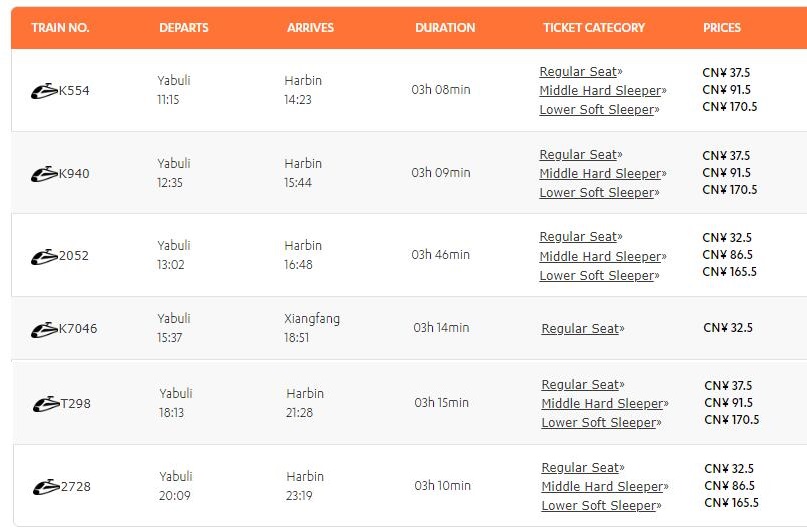Click the train icon next to T298
The image size is (807, 531).
tap(46, 404)
